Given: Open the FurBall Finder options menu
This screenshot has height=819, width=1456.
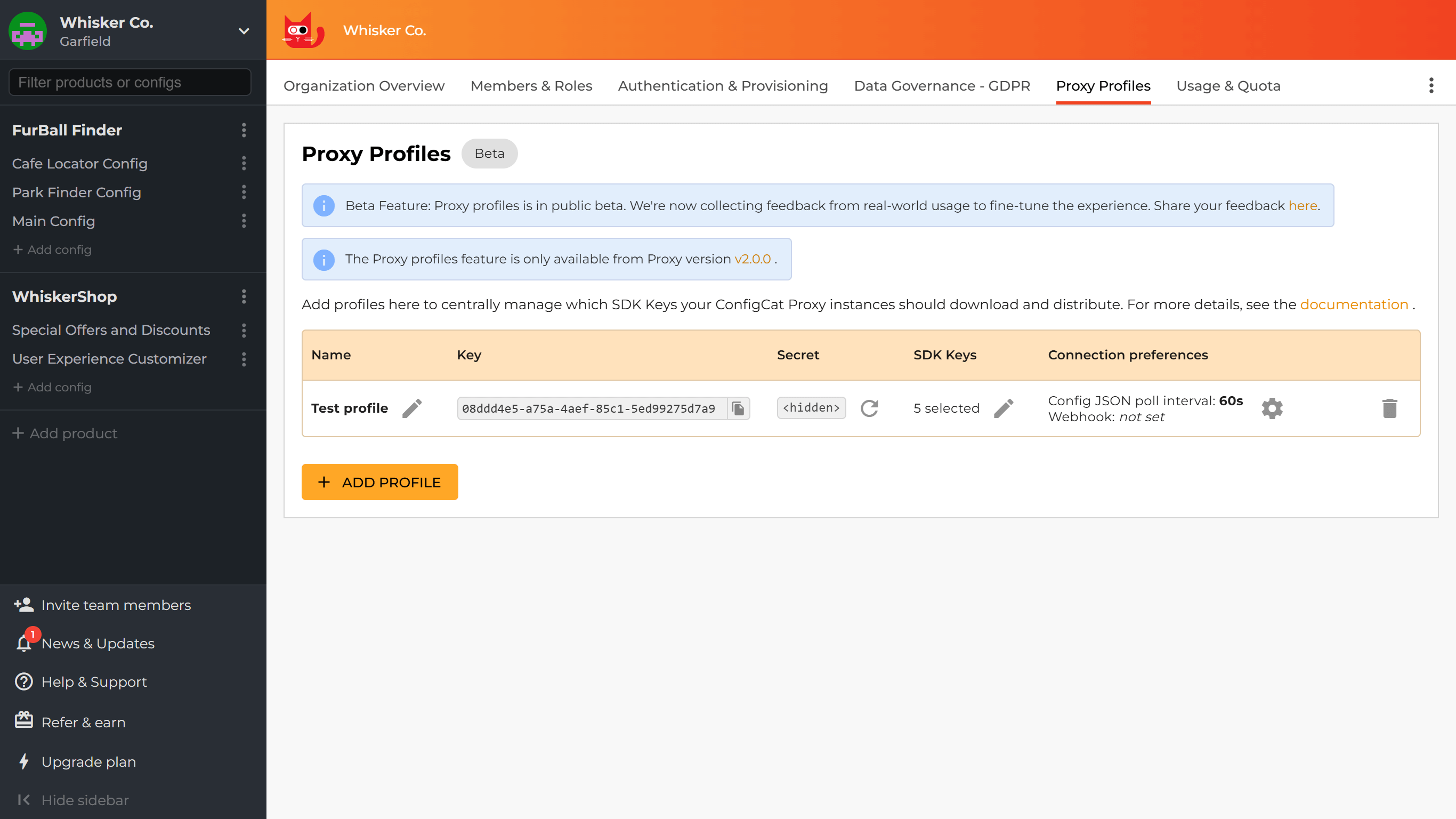Looking at the screenshot, I should point(244,131).
